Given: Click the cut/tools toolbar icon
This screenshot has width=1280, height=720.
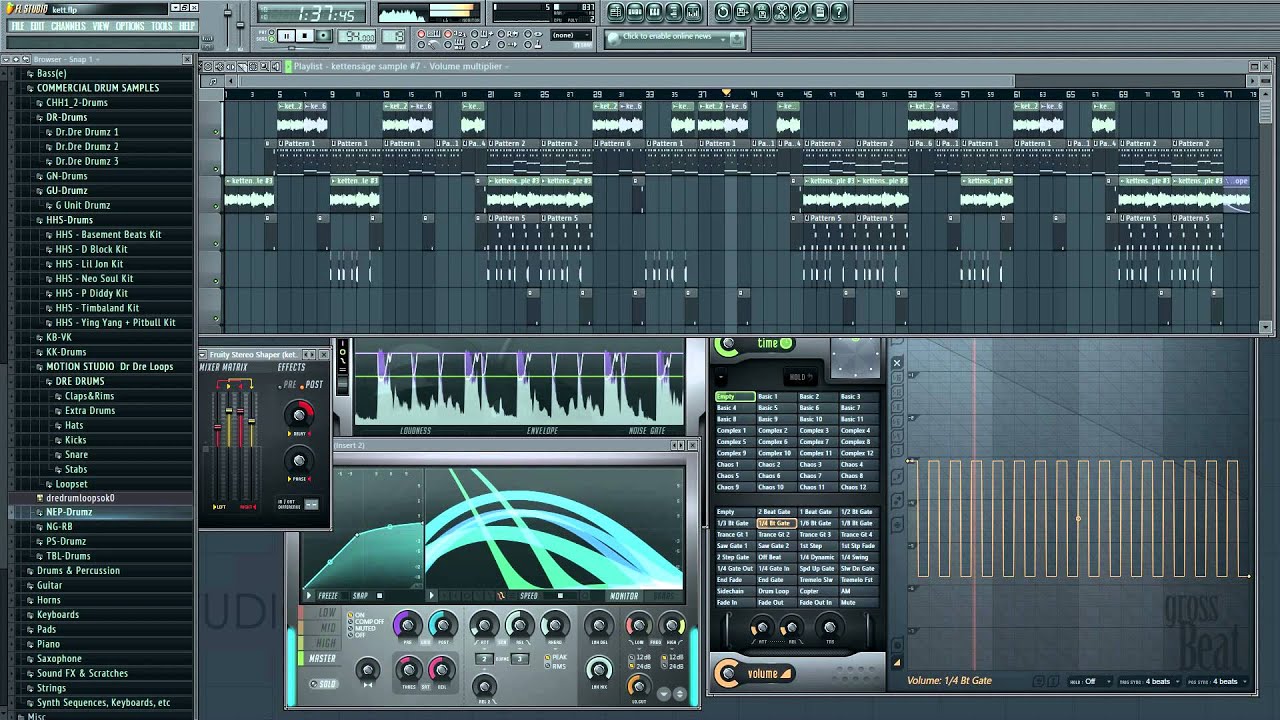Looking at the screenshot, I should (x=781, y=12).
